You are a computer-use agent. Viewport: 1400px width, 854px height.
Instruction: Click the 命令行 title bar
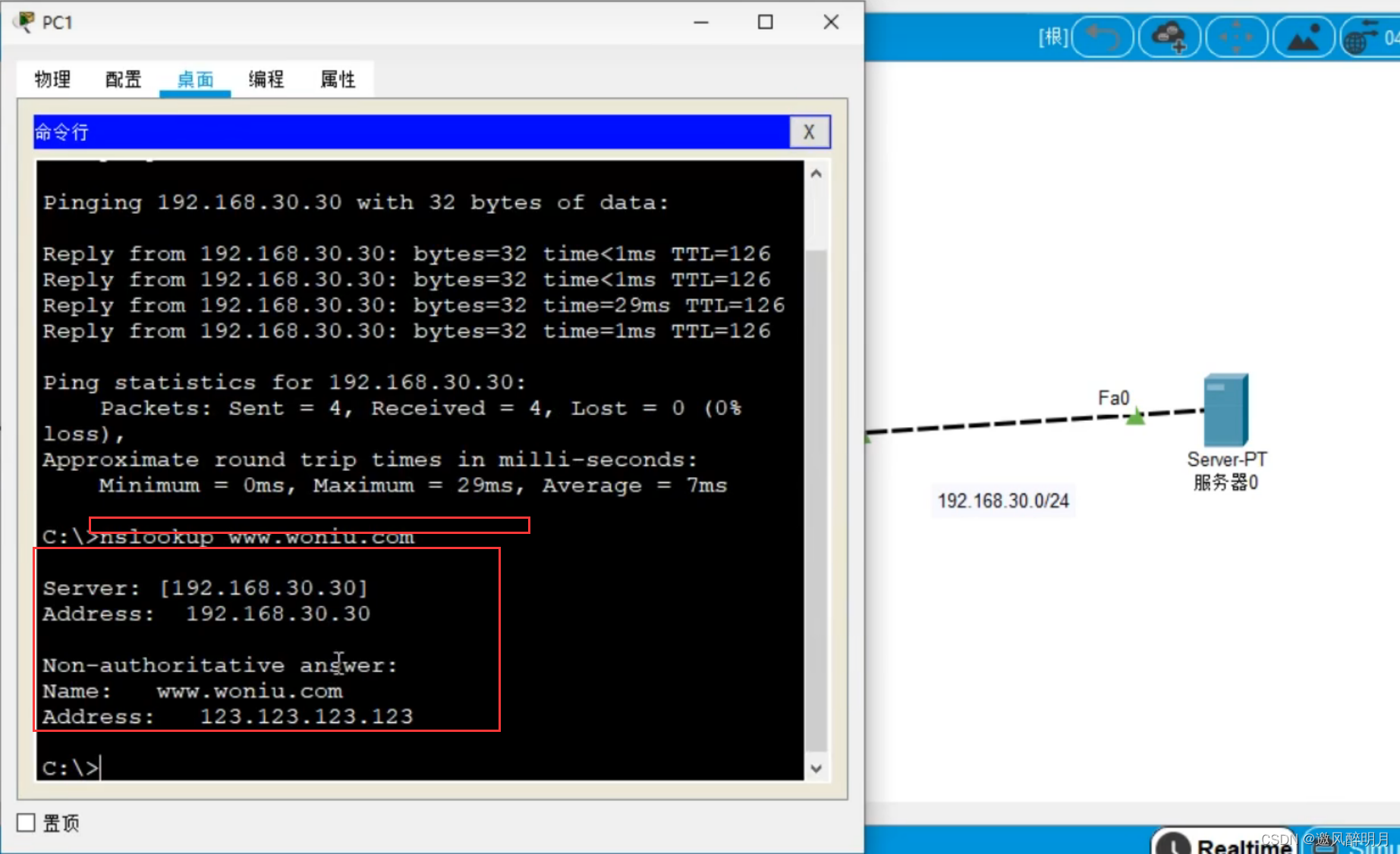coord(411,132)
